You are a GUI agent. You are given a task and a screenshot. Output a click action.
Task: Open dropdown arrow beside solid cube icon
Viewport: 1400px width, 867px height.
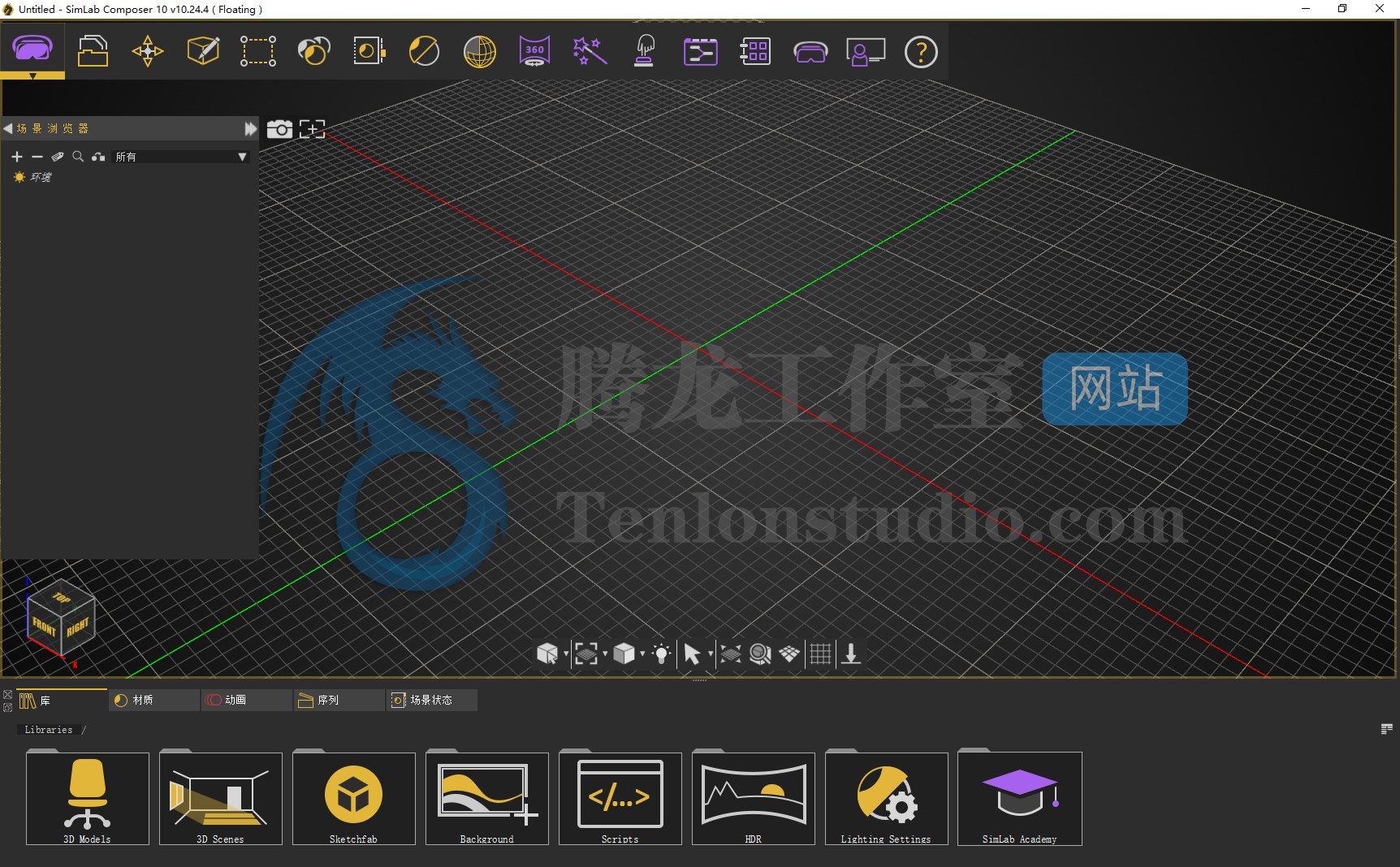(642, 653)
